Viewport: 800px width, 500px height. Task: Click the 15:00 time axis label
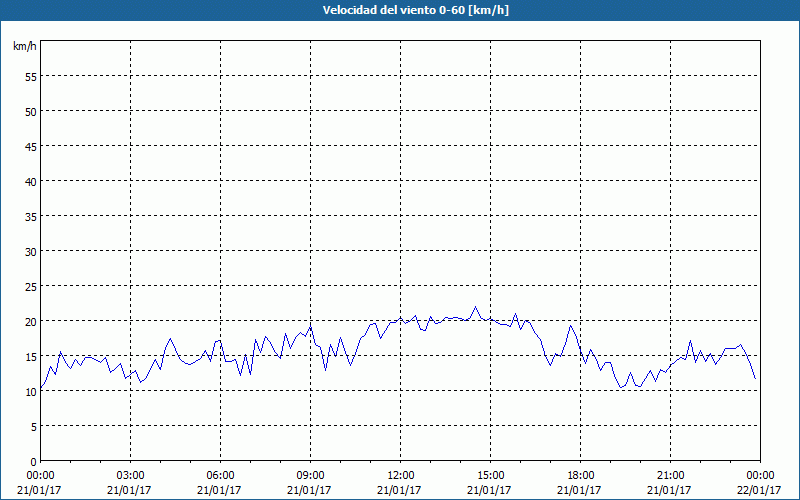click(490, 476)
